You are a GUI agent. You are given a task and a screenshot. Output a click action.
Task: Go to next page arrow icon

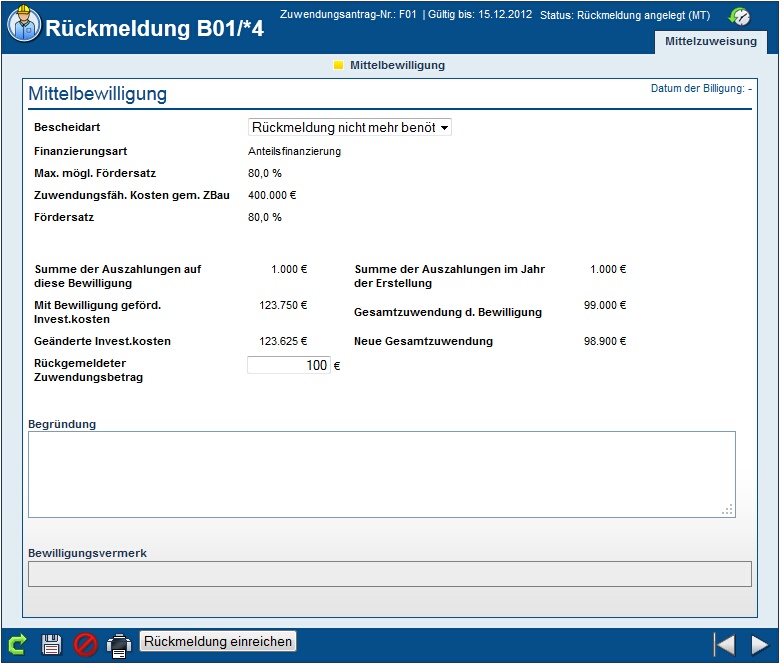click(x=759, y=645)
